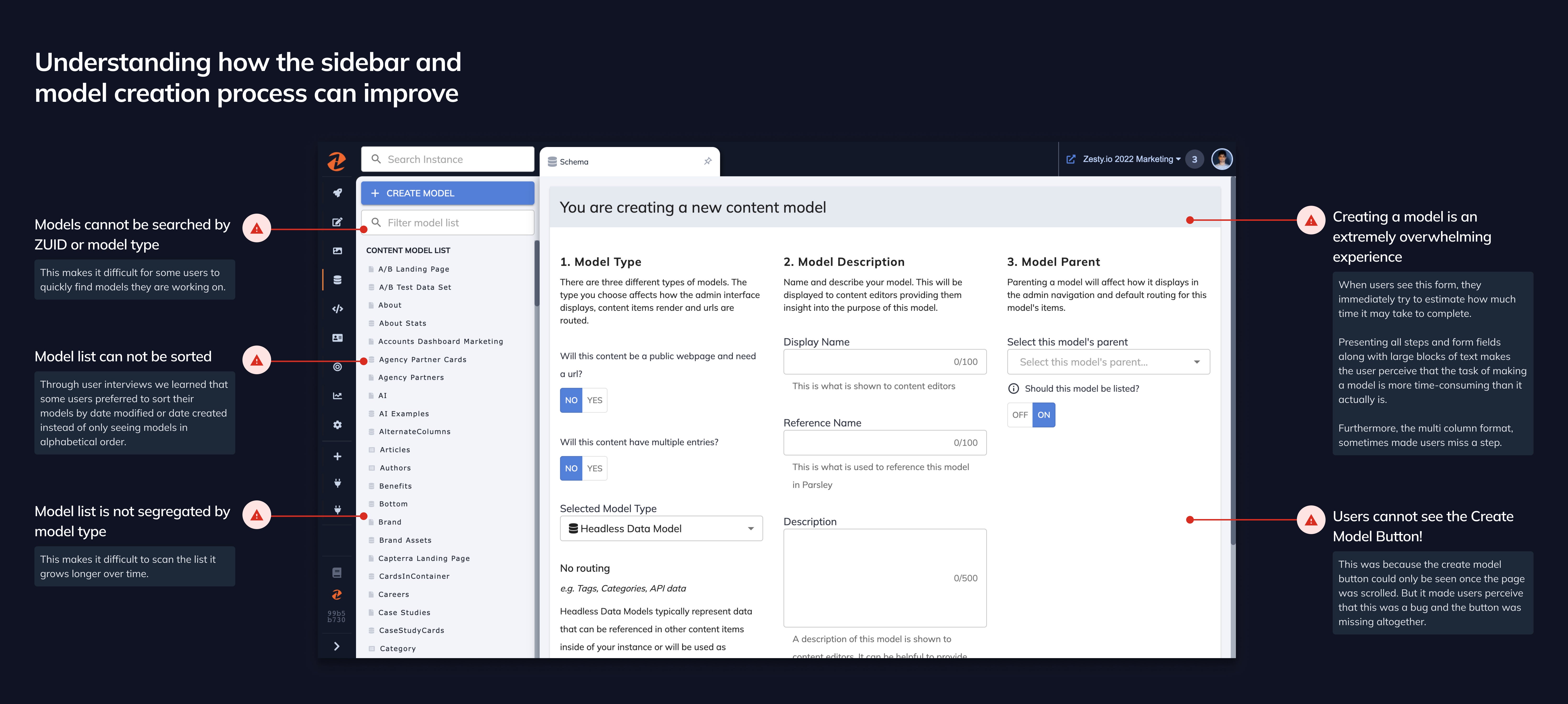Open the Agency Partner Cards model

[x=422, y=360]
